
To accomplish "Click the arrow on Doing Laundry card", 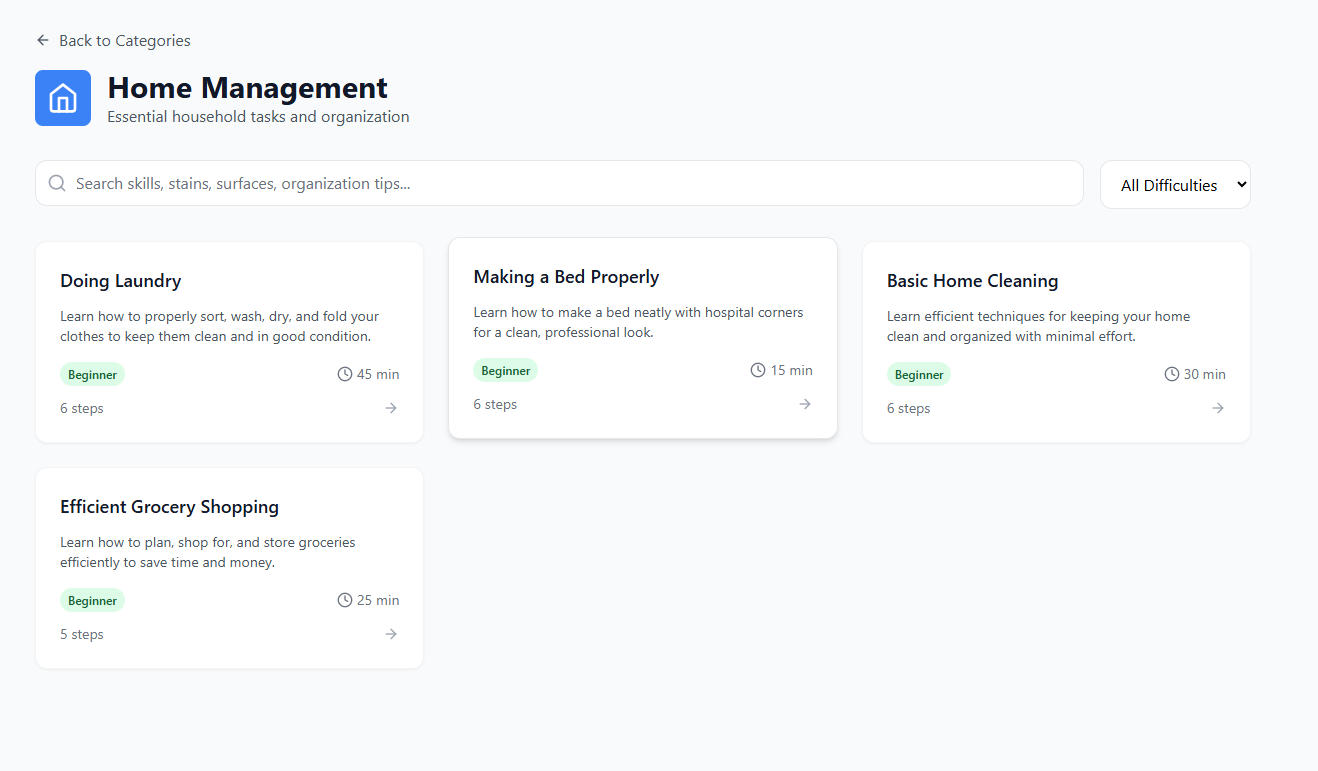I will [x=391, y=408].
